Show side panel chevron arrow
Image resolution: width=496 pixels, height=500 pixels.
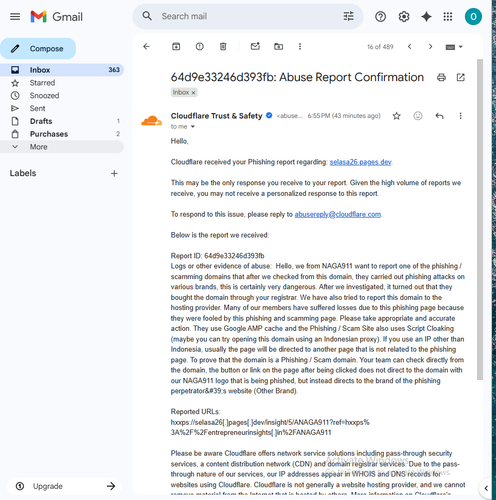(486, 488)
